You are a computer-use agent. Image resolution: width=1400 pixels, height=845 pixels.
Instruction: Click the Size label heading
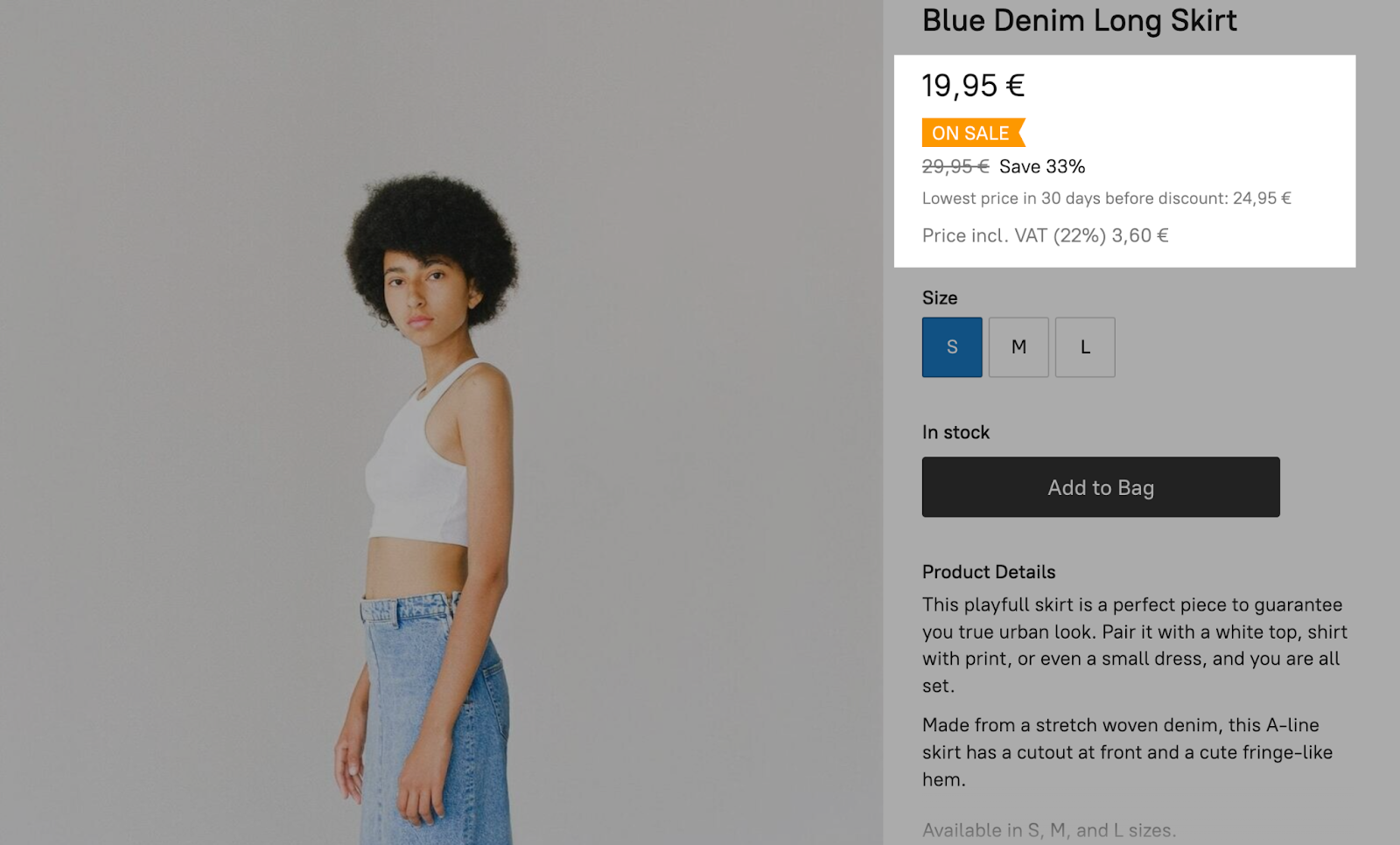pyautogui.click(x=940, y=298)
